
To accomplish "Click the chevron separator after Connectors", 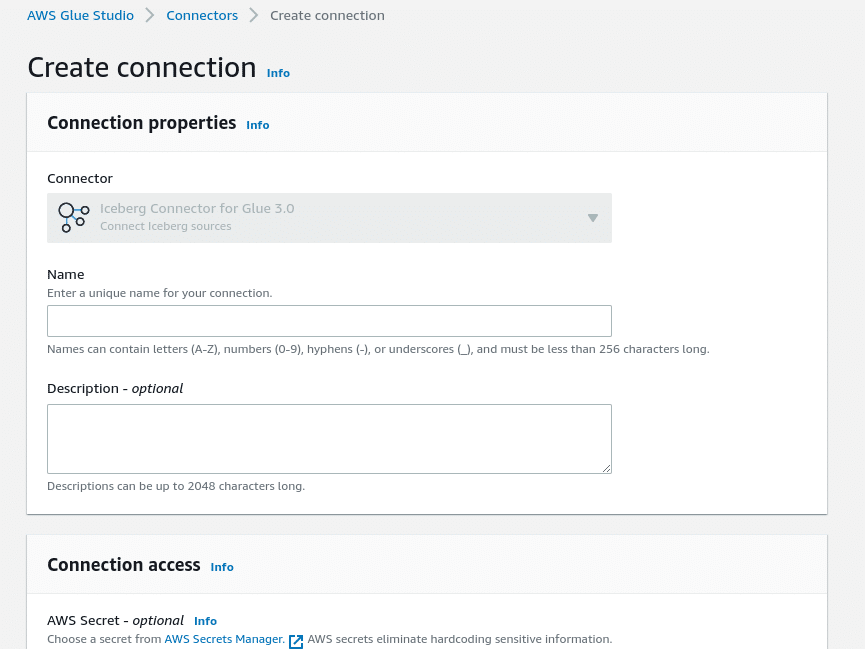I will pyautogui.click(x=253, y=15).
